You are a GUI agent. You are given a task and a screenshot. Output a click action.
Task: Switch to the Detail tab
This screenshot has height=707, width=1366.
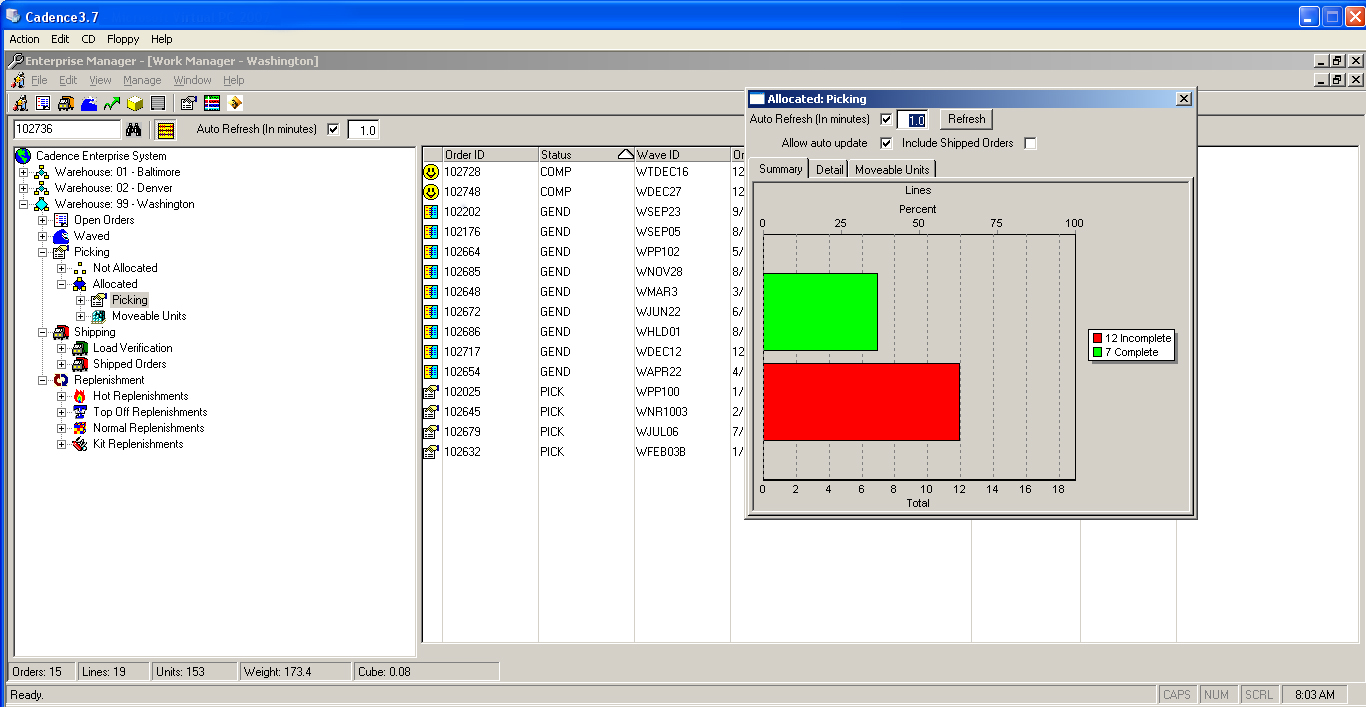[x=829, y=169]
